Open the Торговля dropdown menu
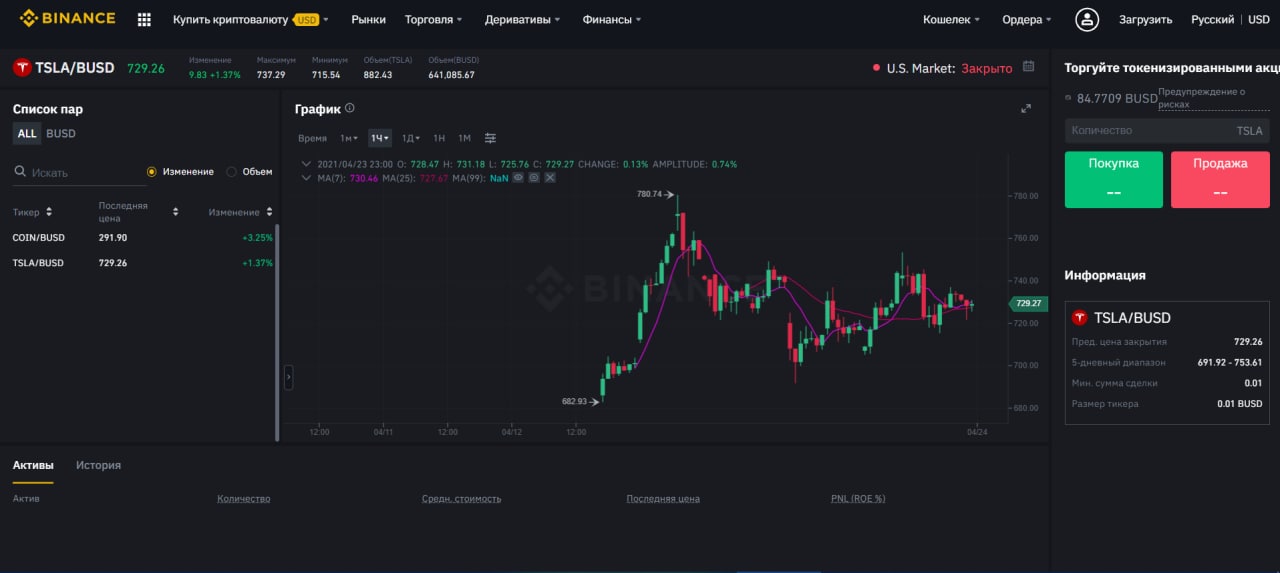 pyautogui.click(x=433, y=19)
